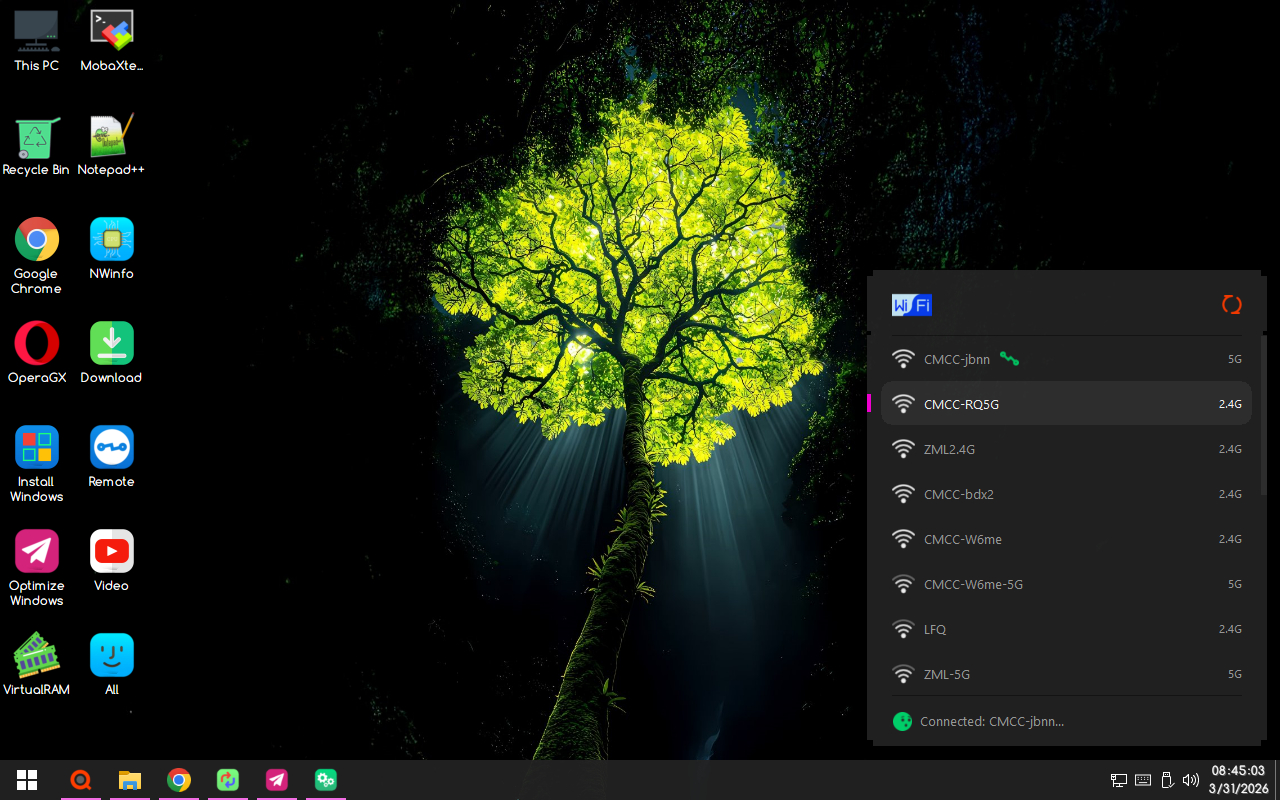
Task: Click the Connected: CMCC-jbnn status text
Action: click(x=991, y=721)
